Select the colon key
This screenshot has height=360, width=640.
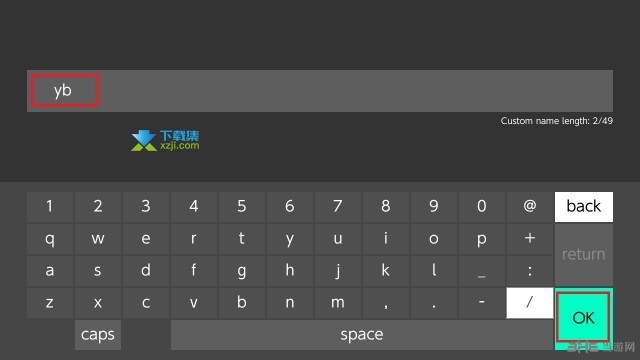tap(530, 271)
